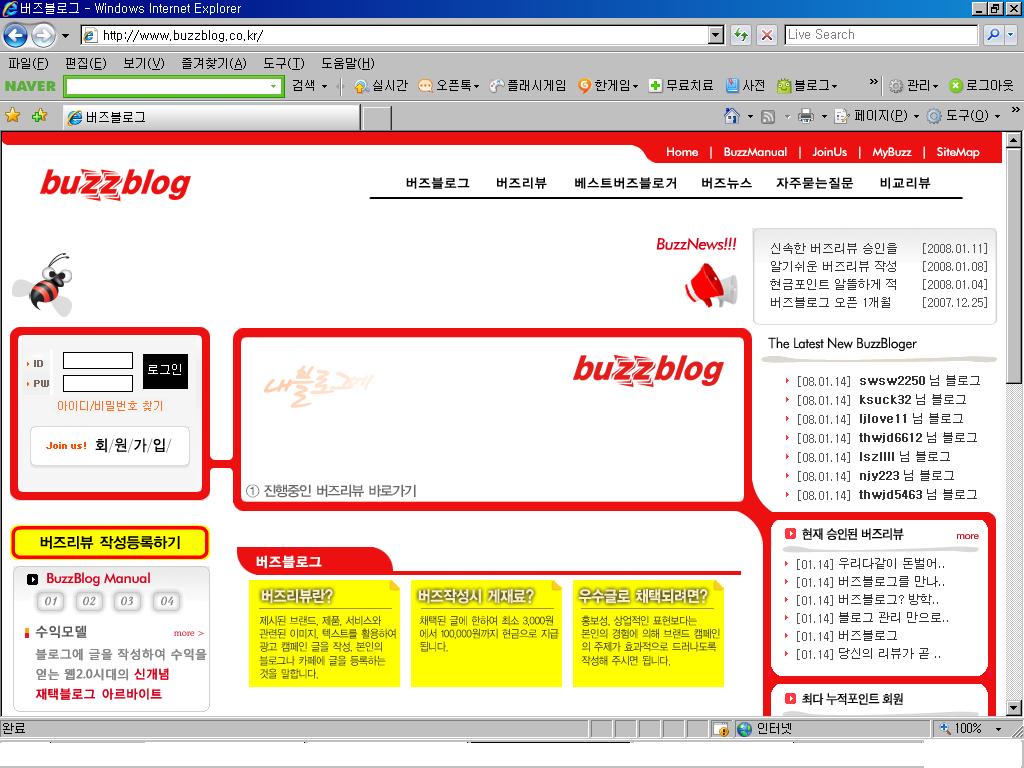Click the PW password field

pyautogui.click(x=98, y=383)
